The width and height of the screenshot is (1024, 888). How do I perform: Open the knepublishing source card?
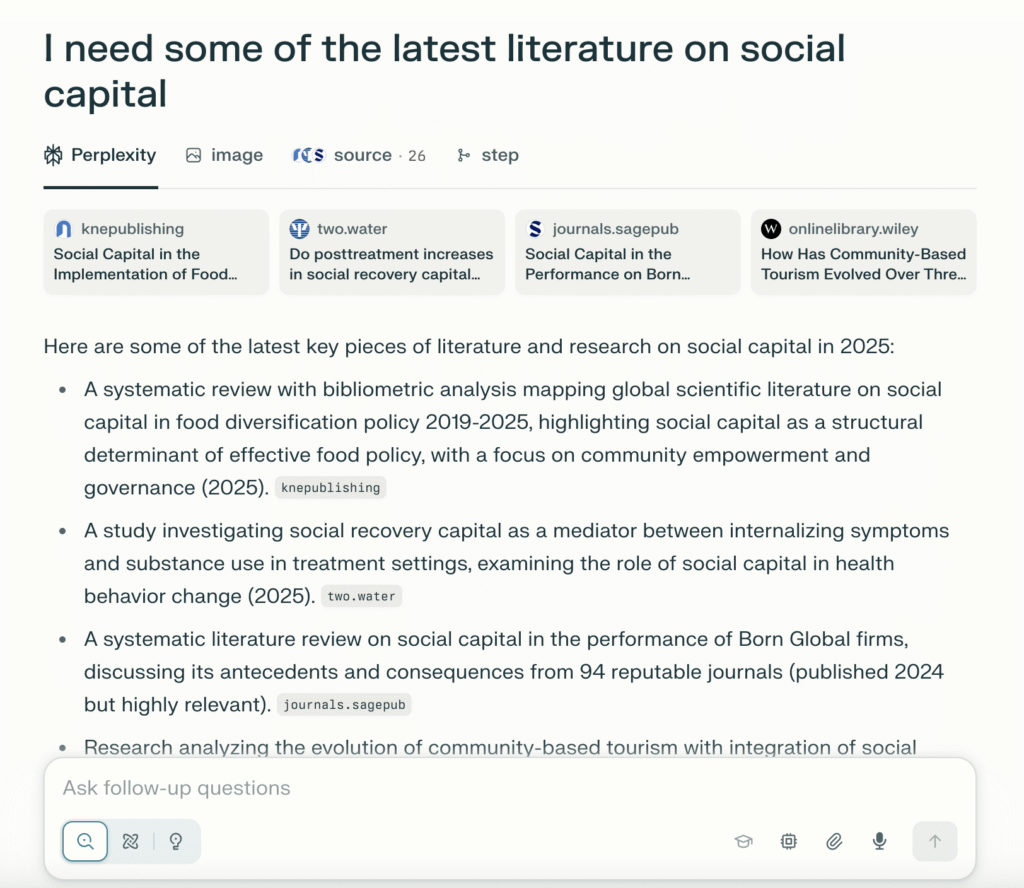[156, 252]
